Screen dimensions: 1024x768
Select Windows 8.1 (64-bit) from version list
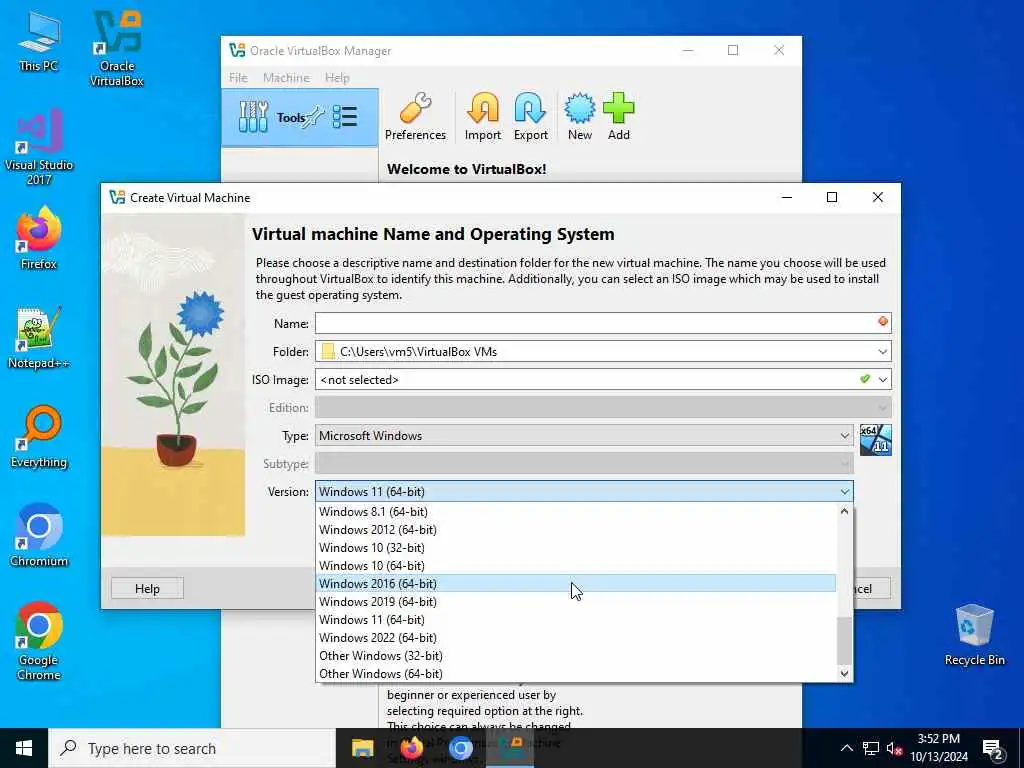pos(575,511)
